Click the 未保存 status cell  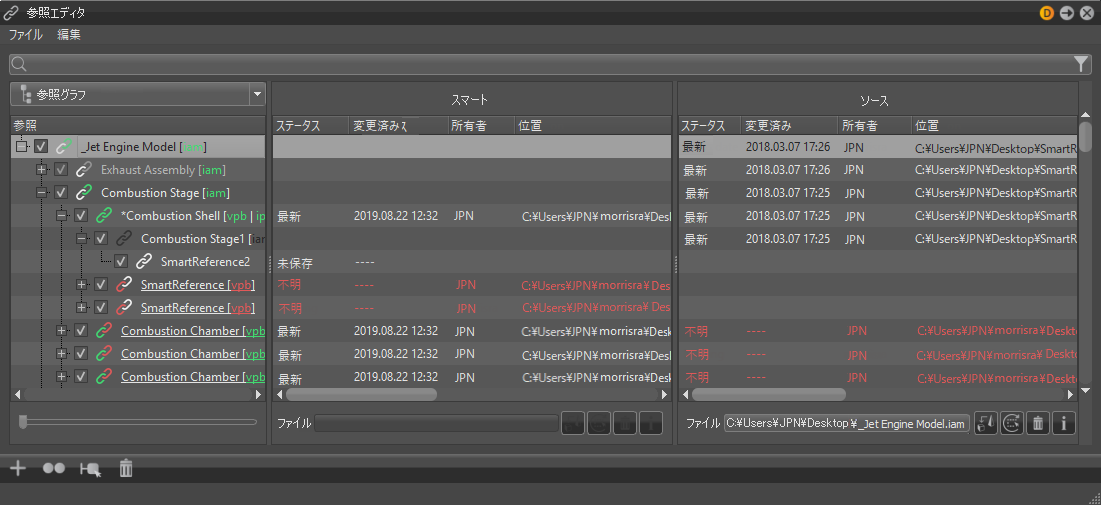point(295,263)
